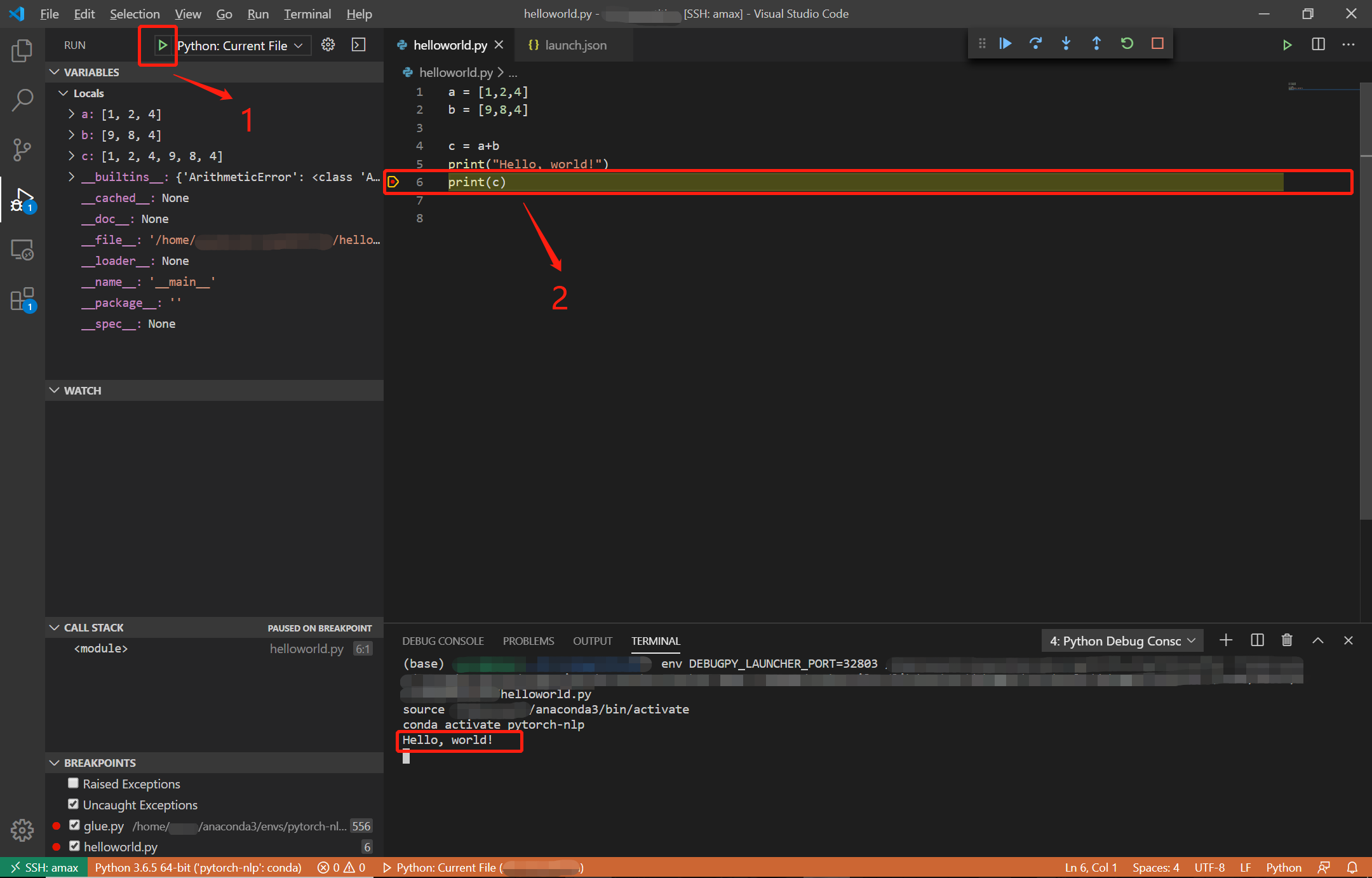Click the Step Over debug button

tap(1035, 44)
